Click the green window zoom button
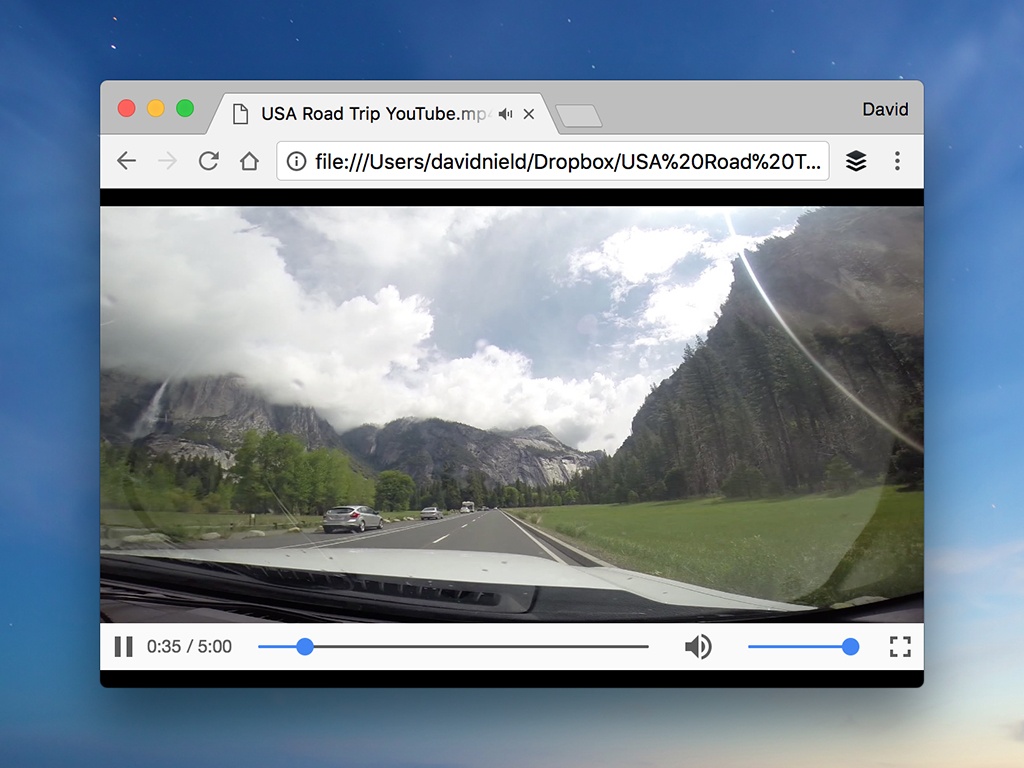The width and height of the screenshot is (1024, 768). click(185, 108)
